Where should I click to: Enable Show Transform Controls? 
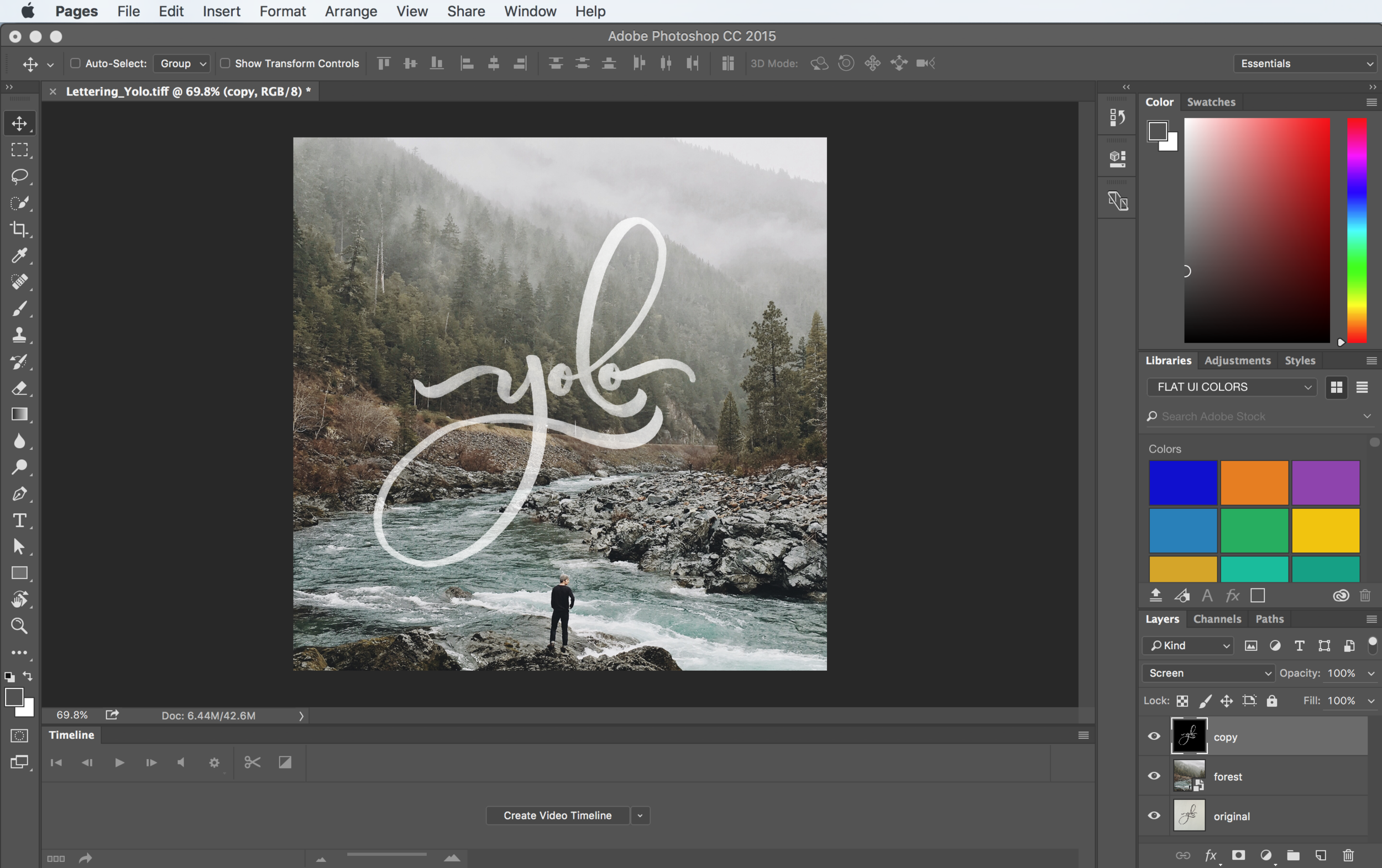[225, 64]
